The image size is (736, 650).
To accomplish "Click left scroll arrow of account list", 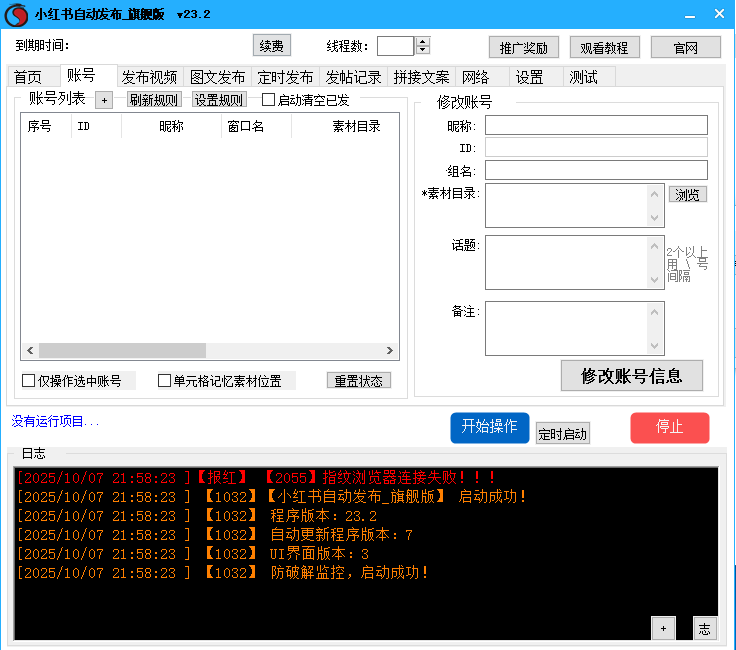I will [x=29, y=351].
